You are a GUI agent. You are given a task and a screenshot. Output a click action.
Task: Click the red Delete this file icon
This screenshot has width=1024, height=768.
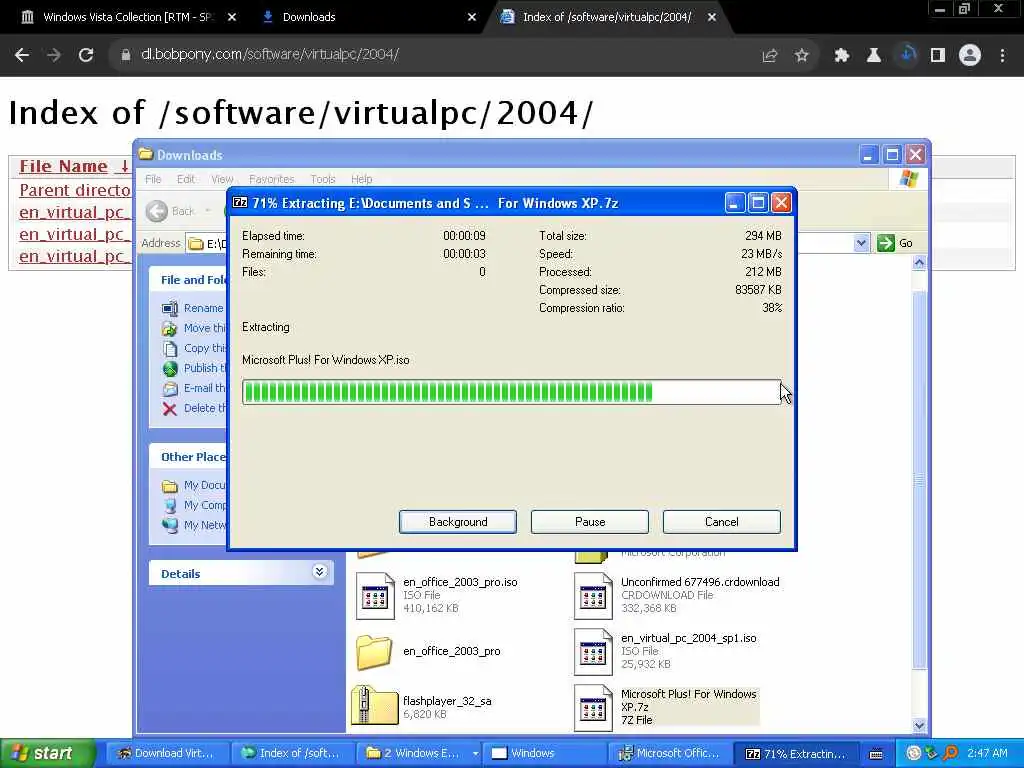click(170, 409)
